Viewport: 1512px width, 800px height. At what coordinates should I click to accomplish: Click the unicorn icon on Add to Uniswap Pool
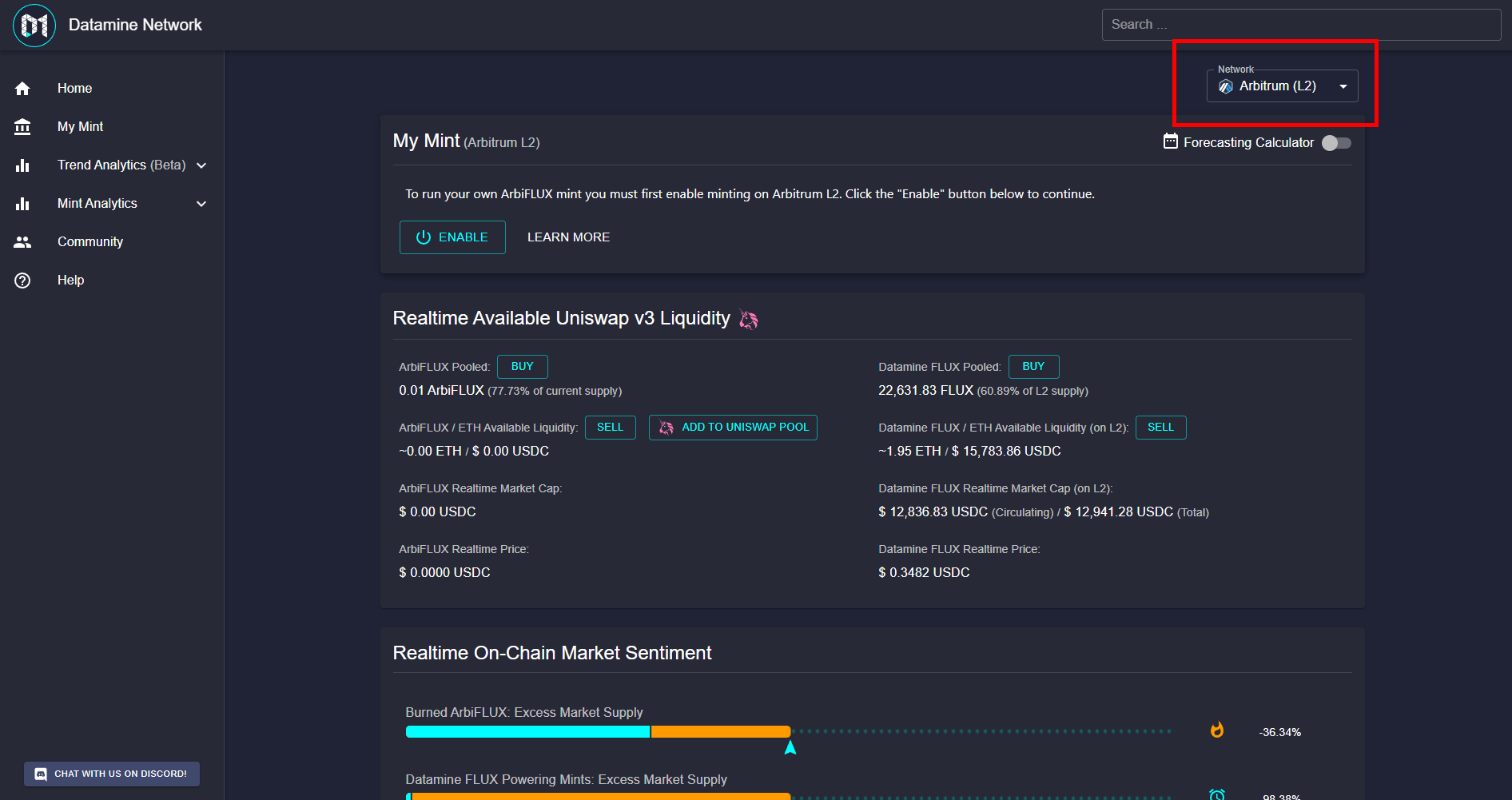[x=666, y=428]
